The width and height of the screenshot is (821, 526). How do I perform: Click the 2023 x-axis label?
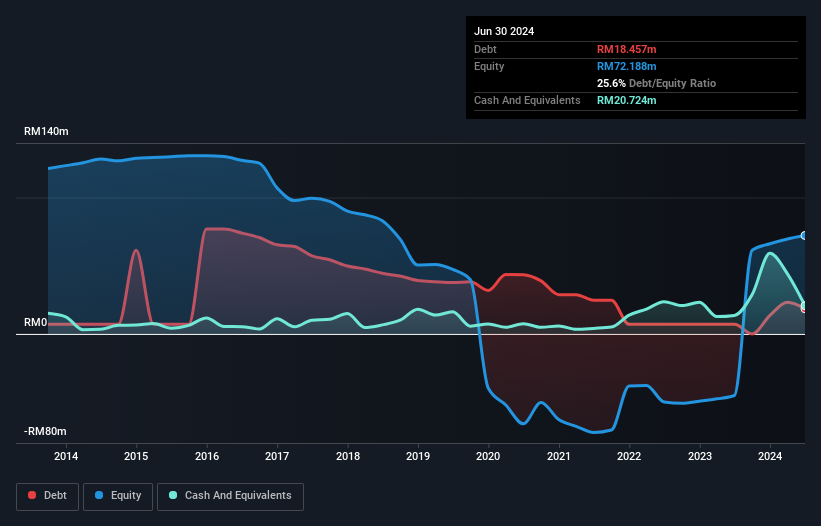point(700,456)
